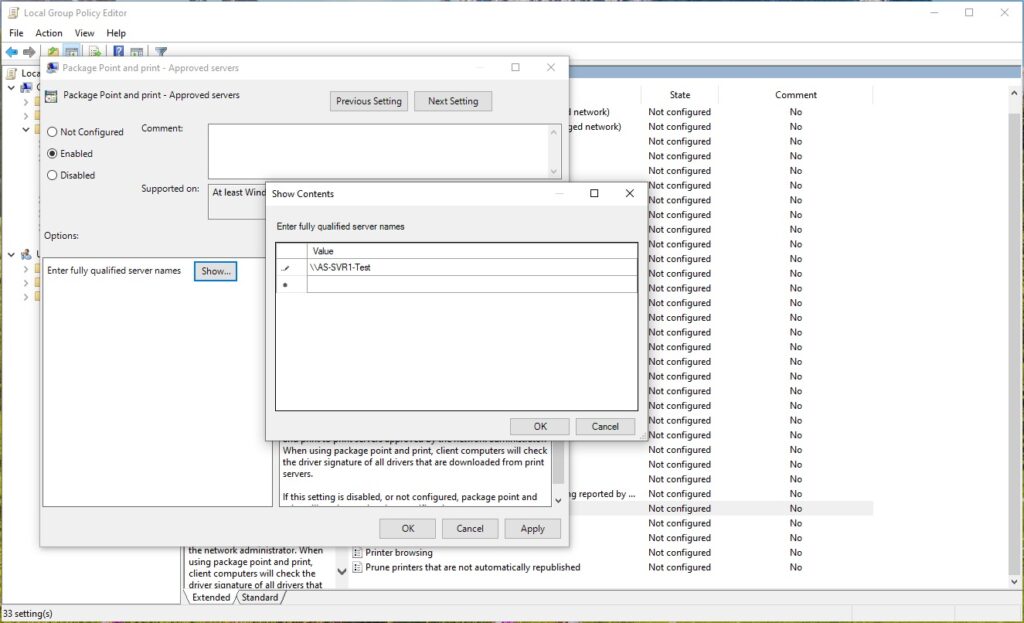Click the Next Setting button
Screen dimensions: 1024x623
click(x=452, y=101)
